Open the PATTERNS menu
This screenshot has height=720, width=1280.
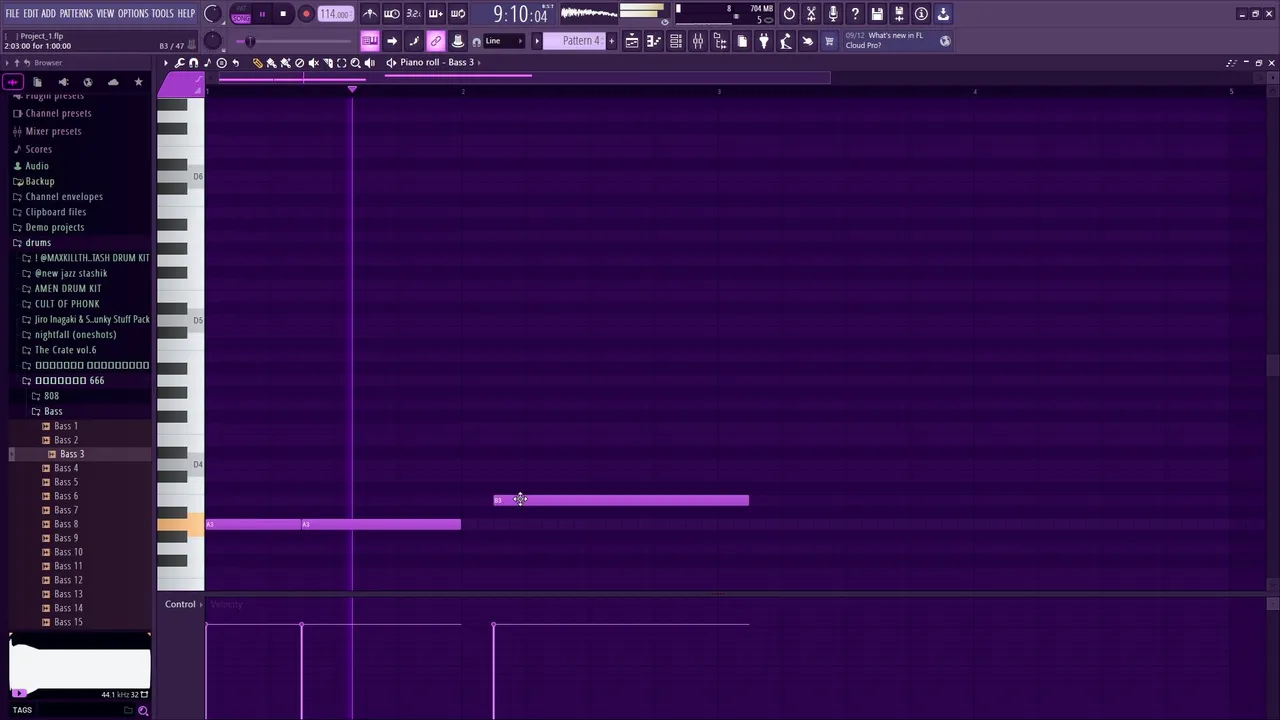[76, 14]
